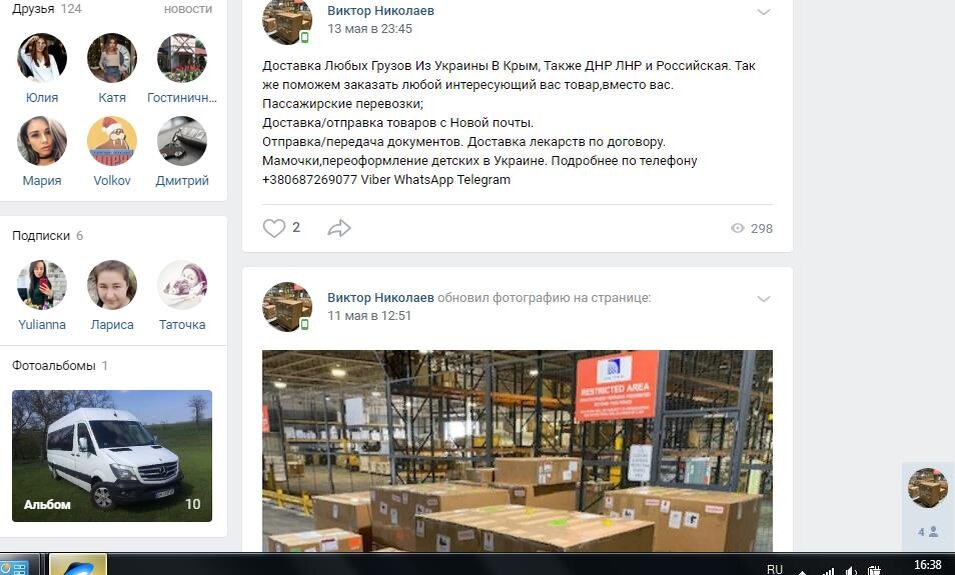Open the floating chat avatar at right edge
Screen dimensions: 955x575
(928, 487)
